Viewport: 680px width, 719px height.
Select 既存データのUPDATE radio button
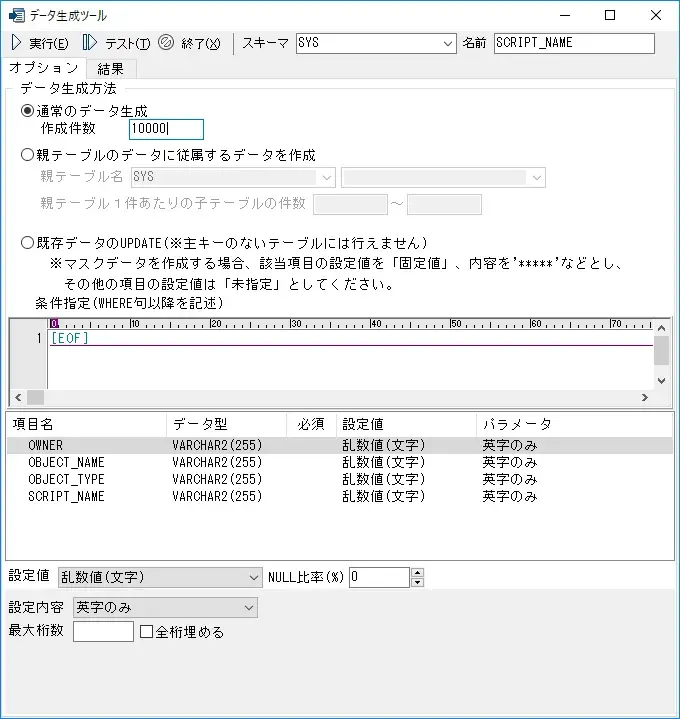[x=28, y=243]
